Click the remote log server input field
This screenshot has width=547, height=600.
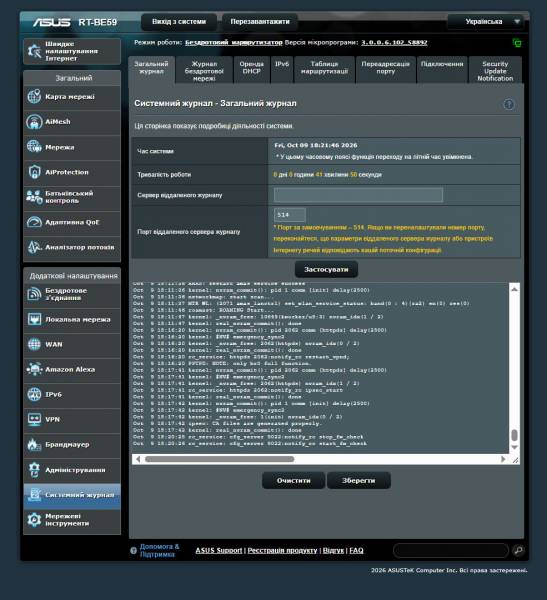pos(358,195)
